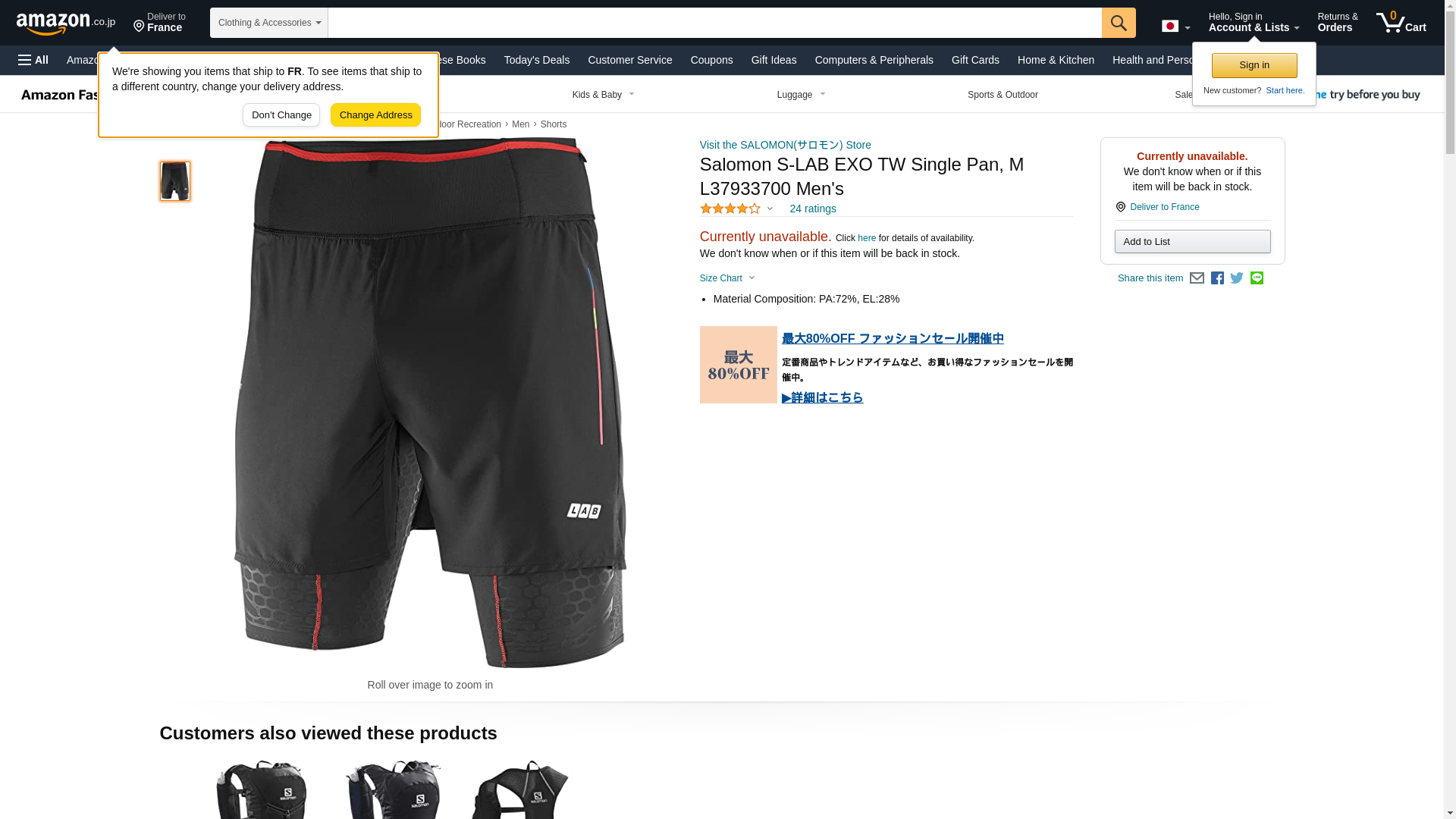Click the yellow Sign in button
The image size is (1456, 819).
[1254, 65]
